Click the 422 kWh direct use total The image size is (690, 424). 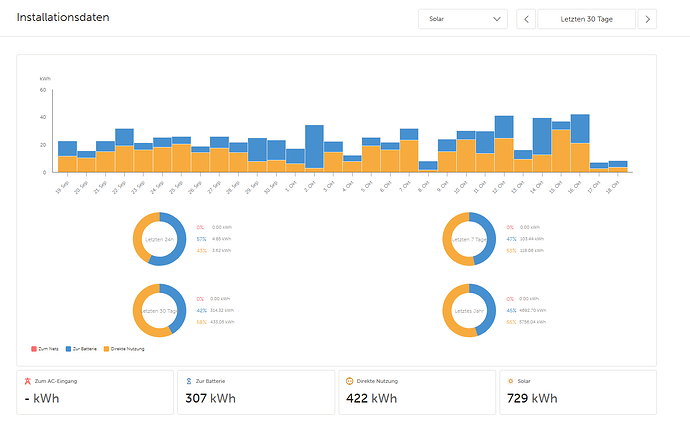point(371,398)
